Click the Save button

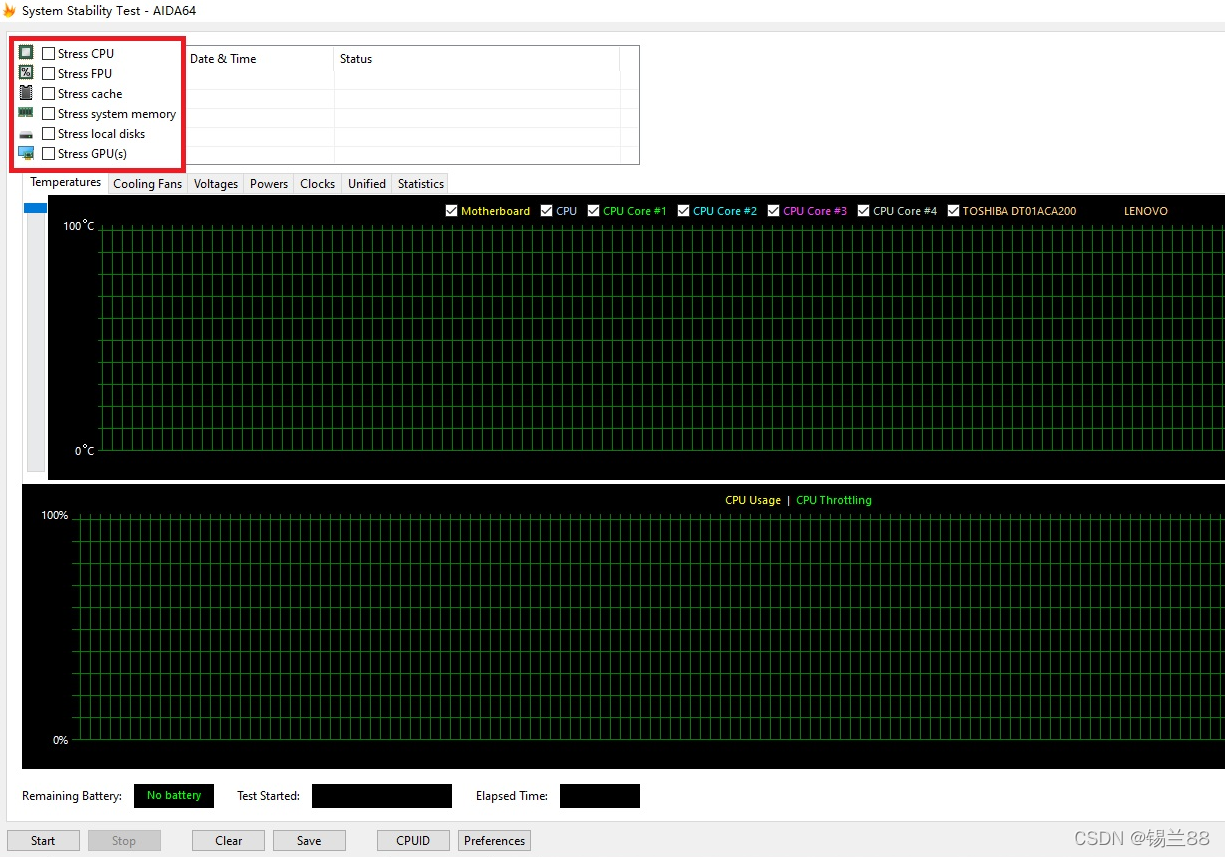[309, 840]
